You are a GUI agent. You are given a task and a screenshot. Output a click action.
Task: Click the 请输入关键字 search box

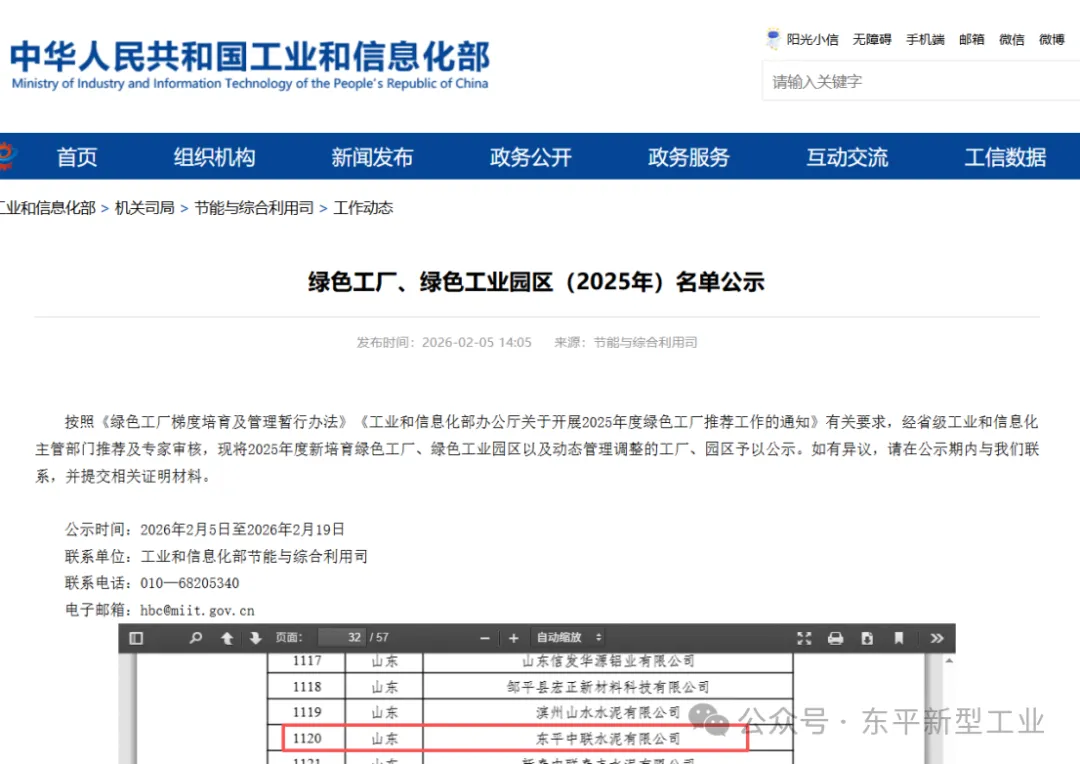[921, 81]
